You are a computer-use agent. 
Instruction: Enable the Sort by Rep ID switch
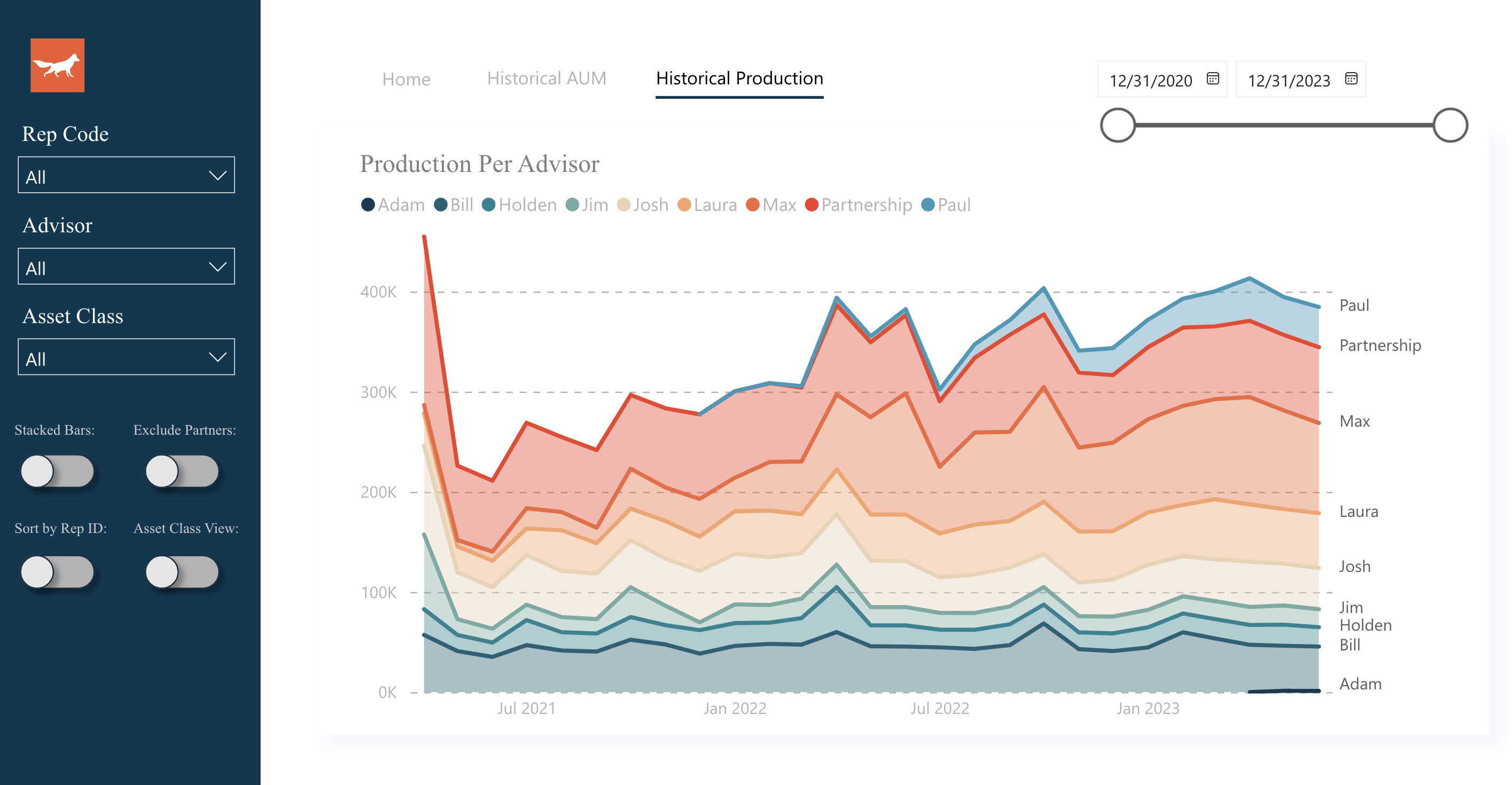point(57,572)
